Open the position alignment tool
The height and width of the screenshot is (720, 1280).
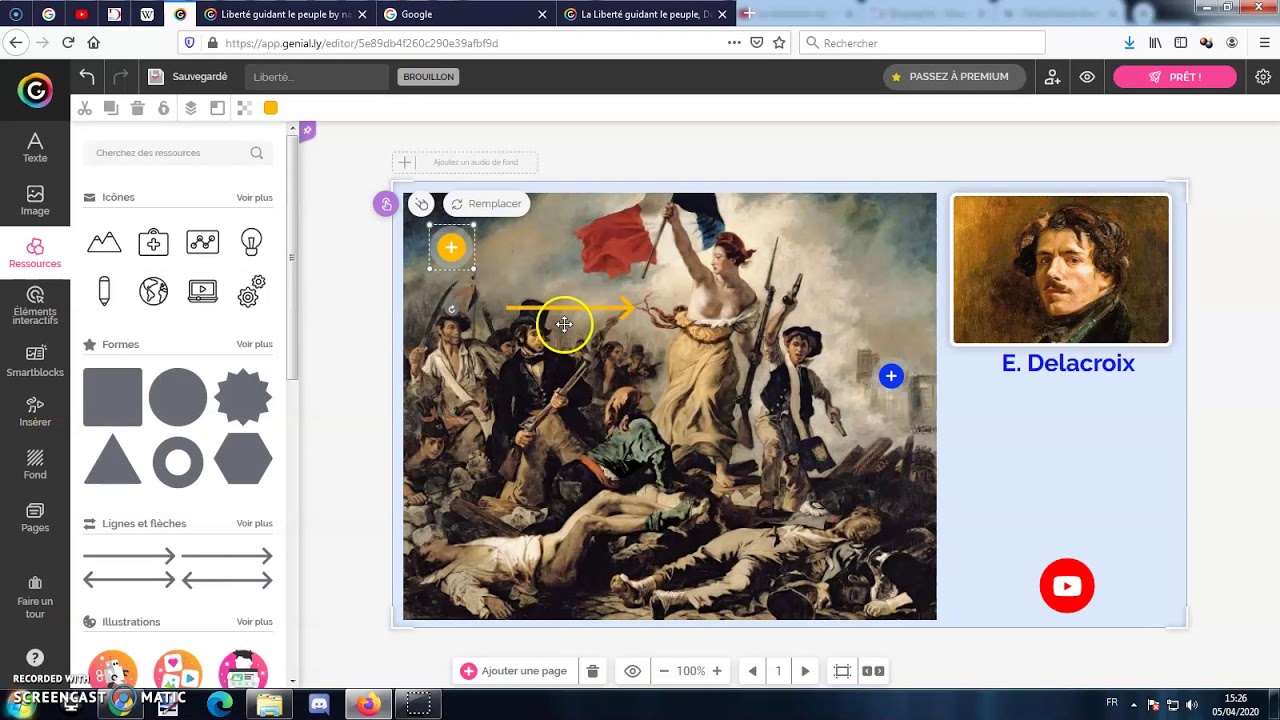[x=217, y=108]
